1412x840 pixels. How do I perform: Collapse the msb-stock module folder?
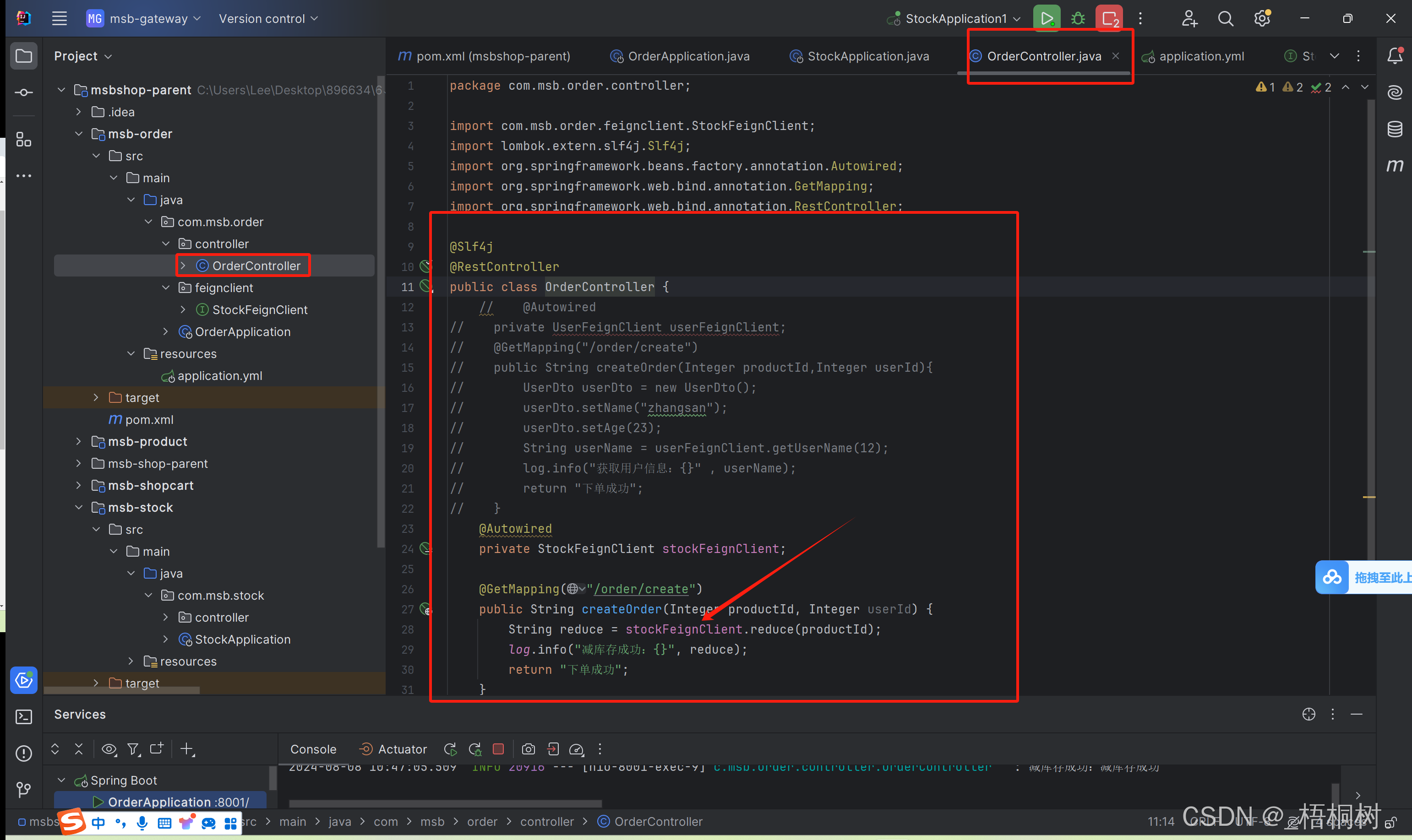(79, 508)
